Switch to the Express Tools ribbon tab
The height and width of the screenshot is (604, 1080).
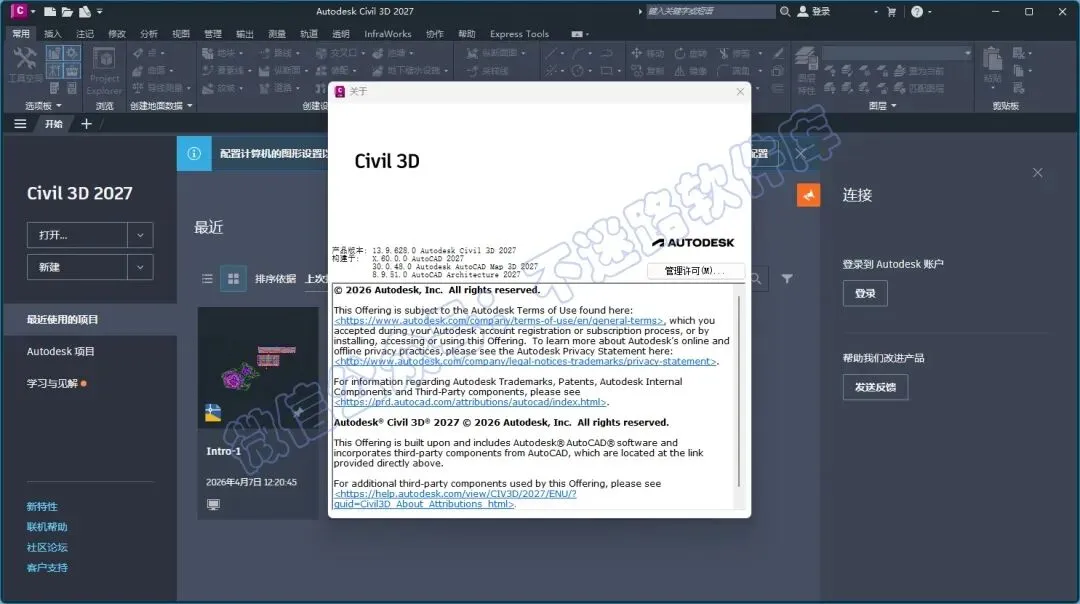pos(519,34)
